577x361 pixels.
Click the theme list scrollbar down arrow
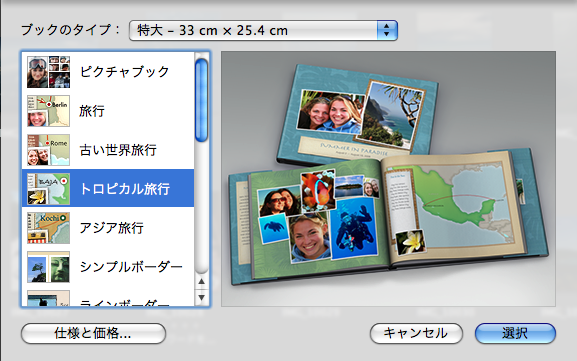point(201,297)
